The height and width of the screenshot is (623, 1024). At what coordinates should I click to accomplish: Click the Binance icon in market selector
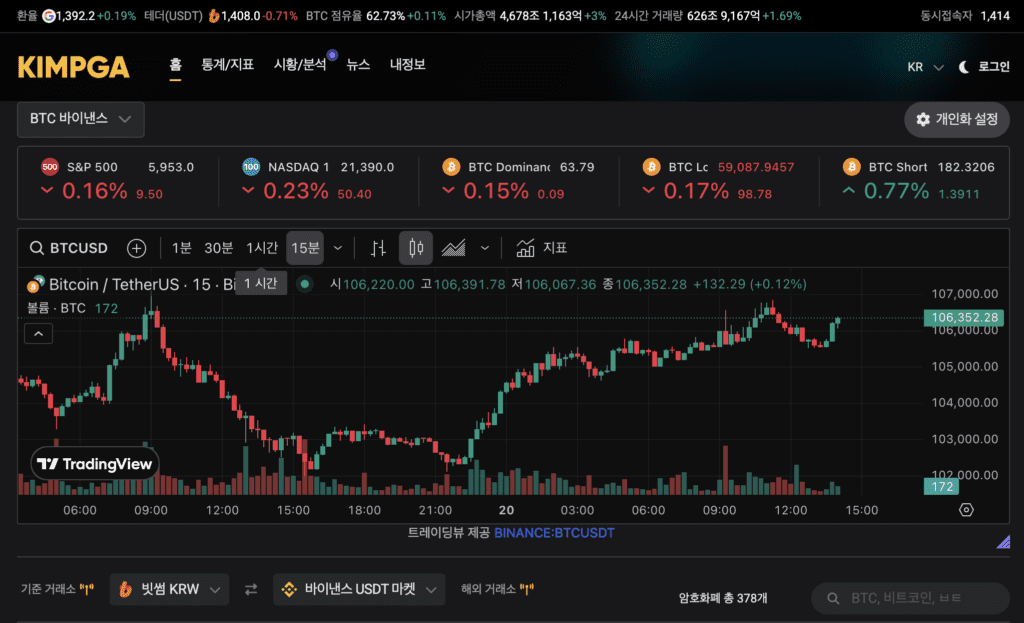289,590
